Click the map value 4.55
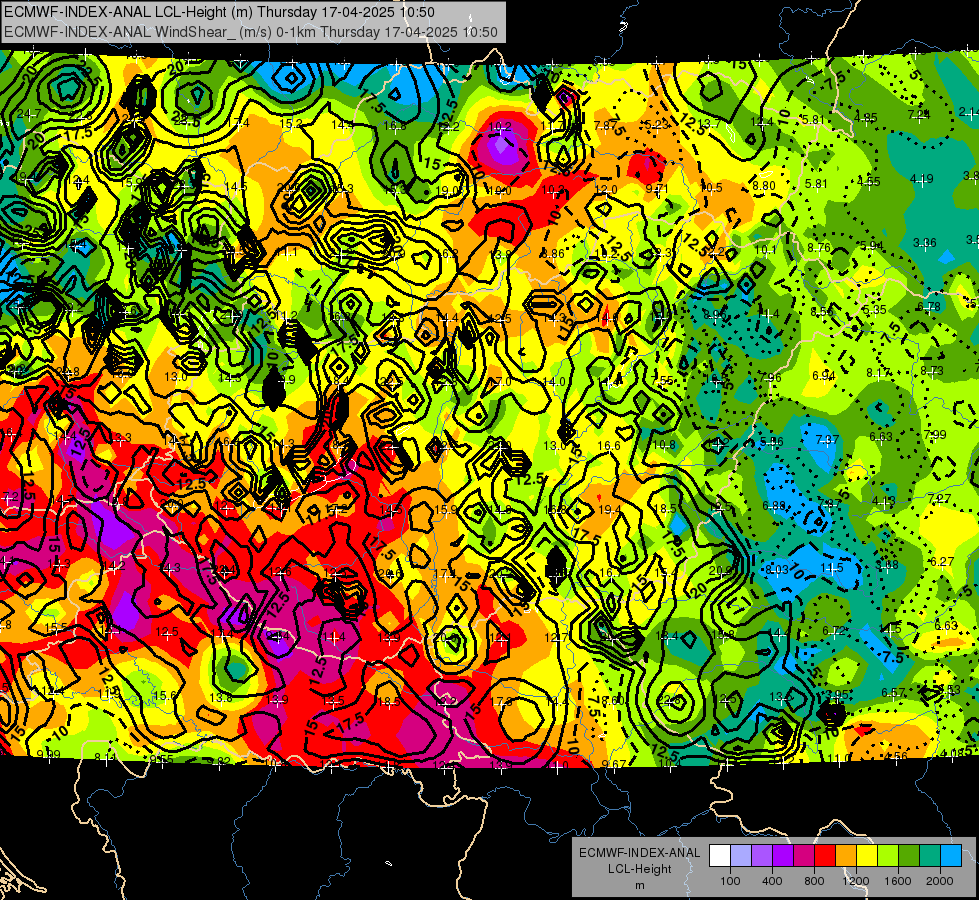The width and height of the screenshot is (979, 900). [x=868, y=182]
